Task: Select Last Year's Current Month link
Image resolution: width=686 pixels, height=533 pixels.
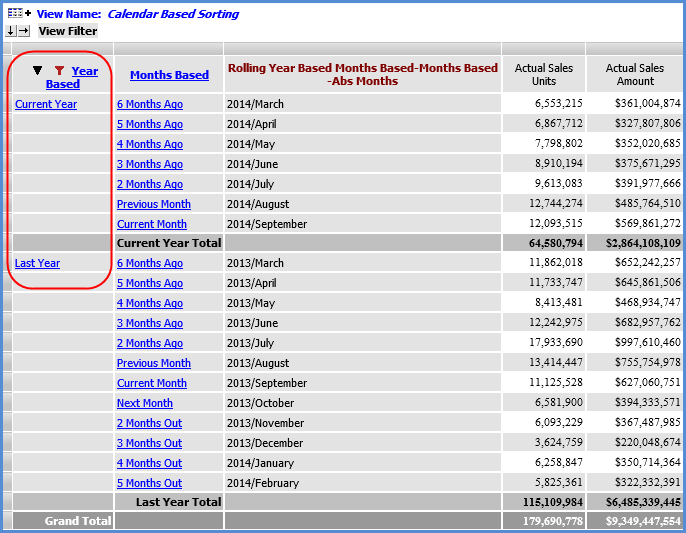Action: [151, 383]
